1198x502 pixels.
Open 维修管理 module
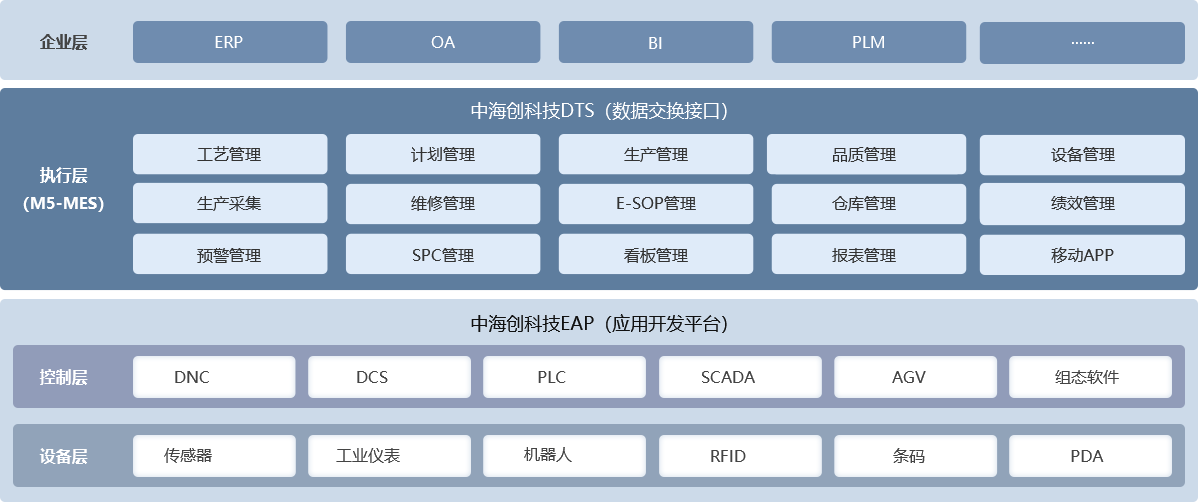tap(443, 203)
